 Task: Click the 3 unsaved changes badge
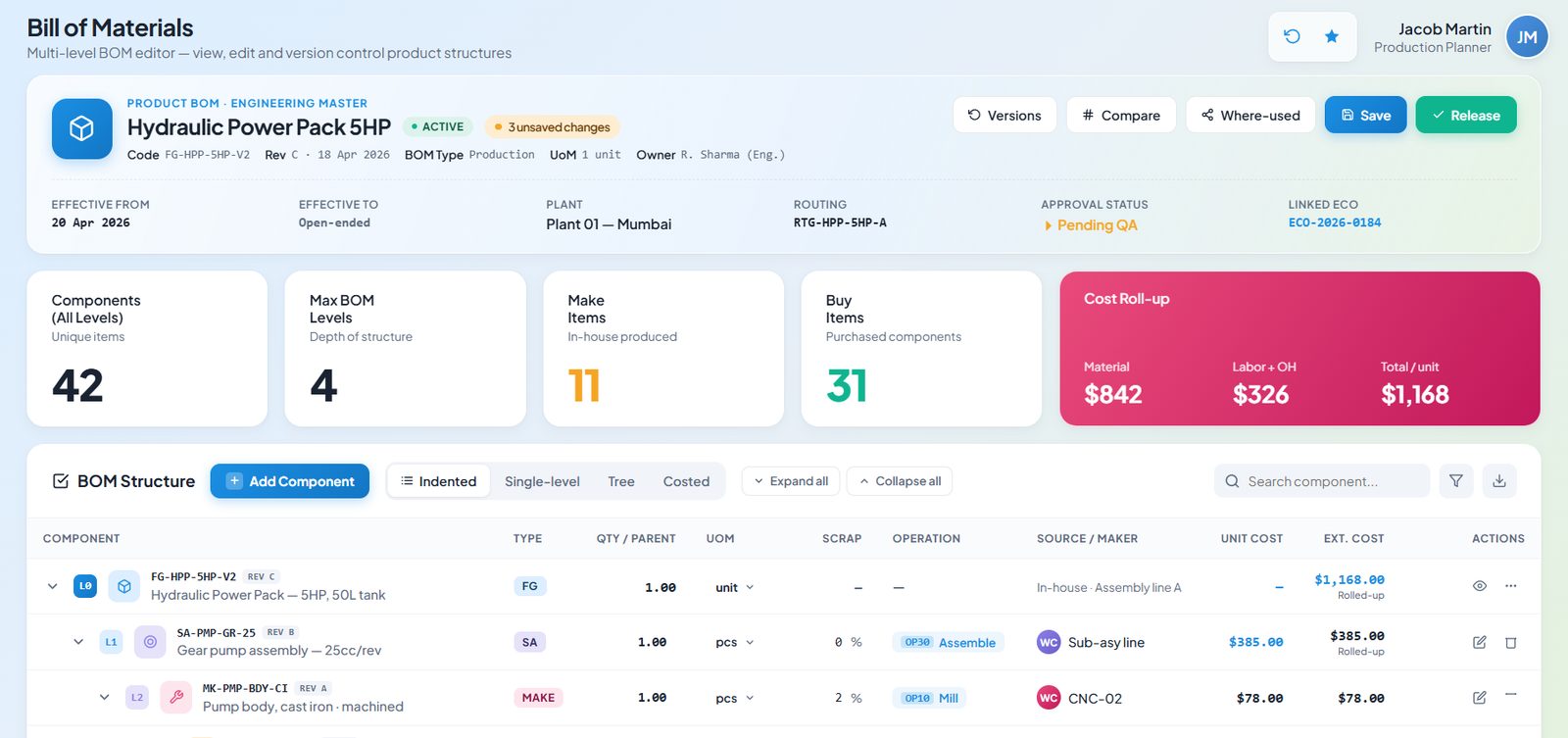point(552,126)
